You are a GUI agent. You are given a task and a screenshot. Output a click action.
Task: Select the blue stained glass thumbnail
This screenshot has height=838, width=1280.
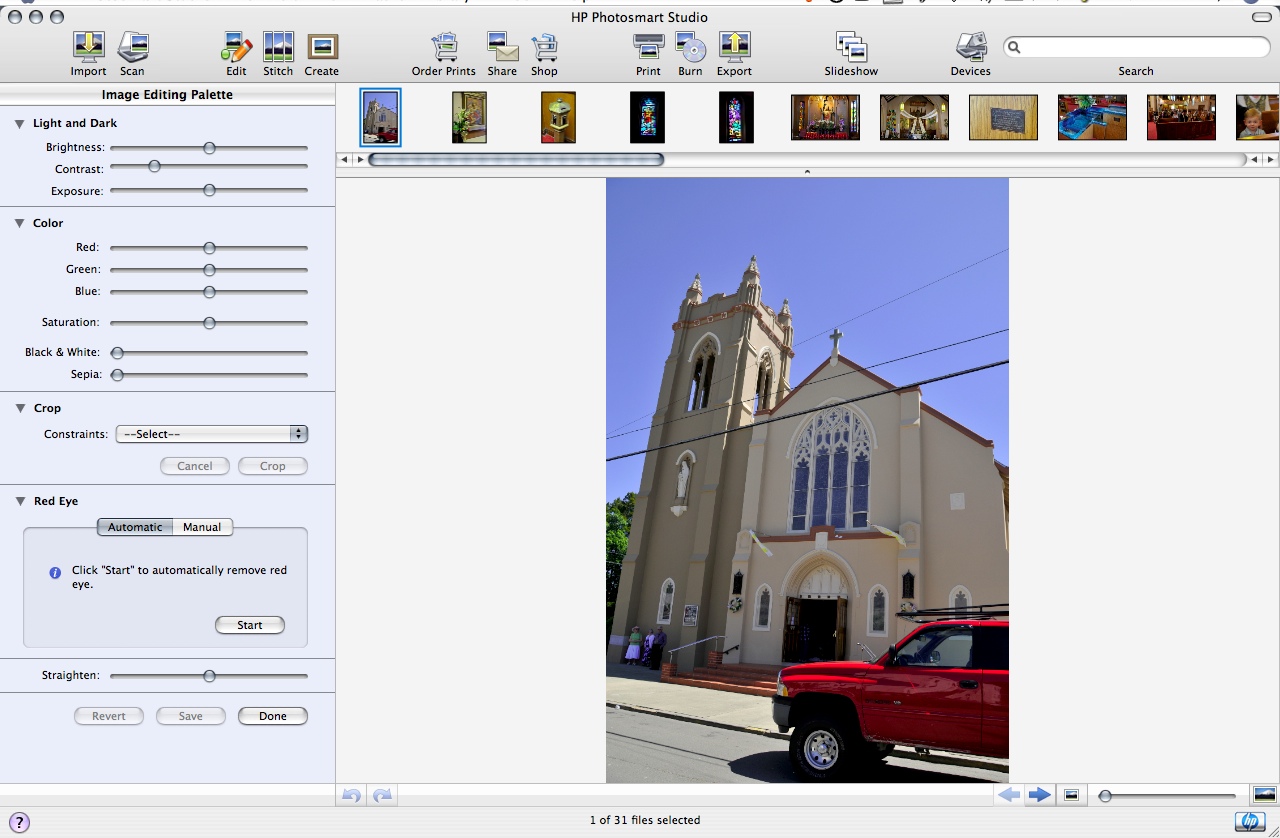(647, 118)
